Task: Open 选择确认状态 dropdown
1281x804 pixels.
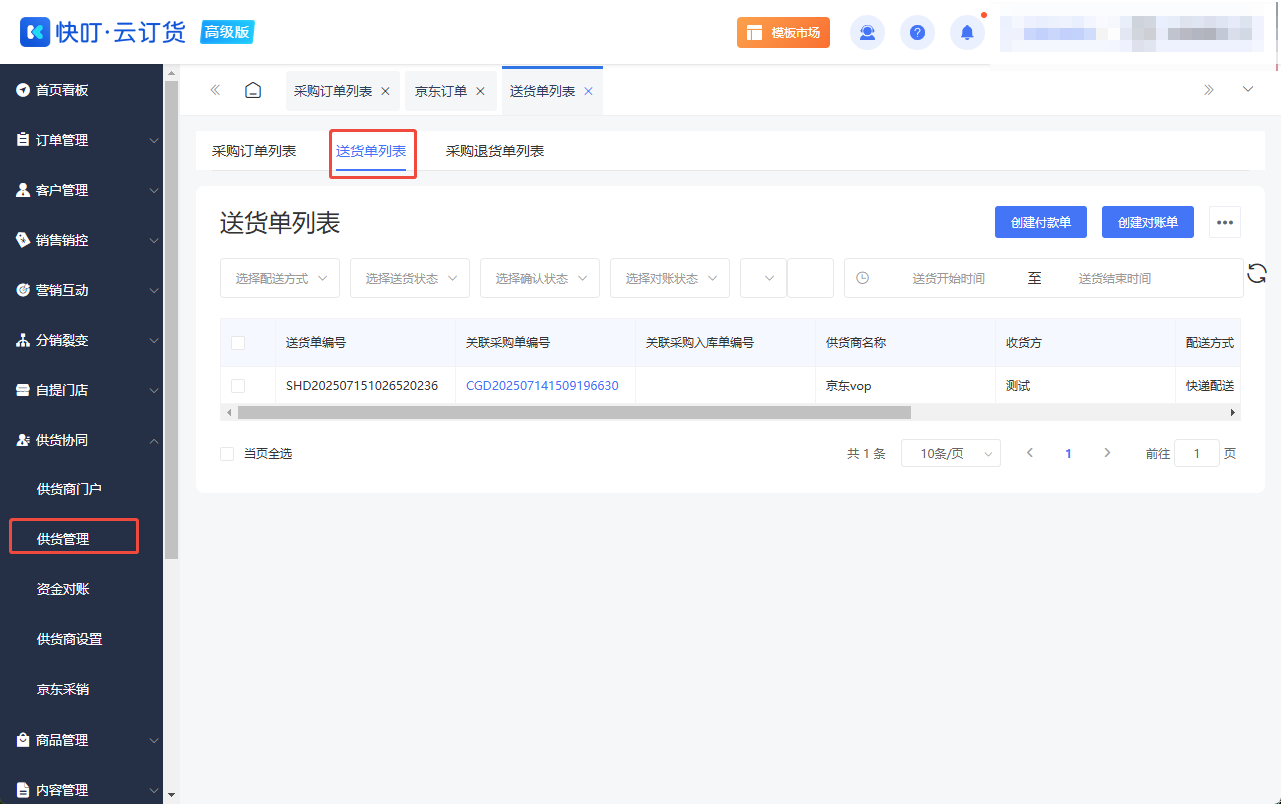Action: click(540, 278)
